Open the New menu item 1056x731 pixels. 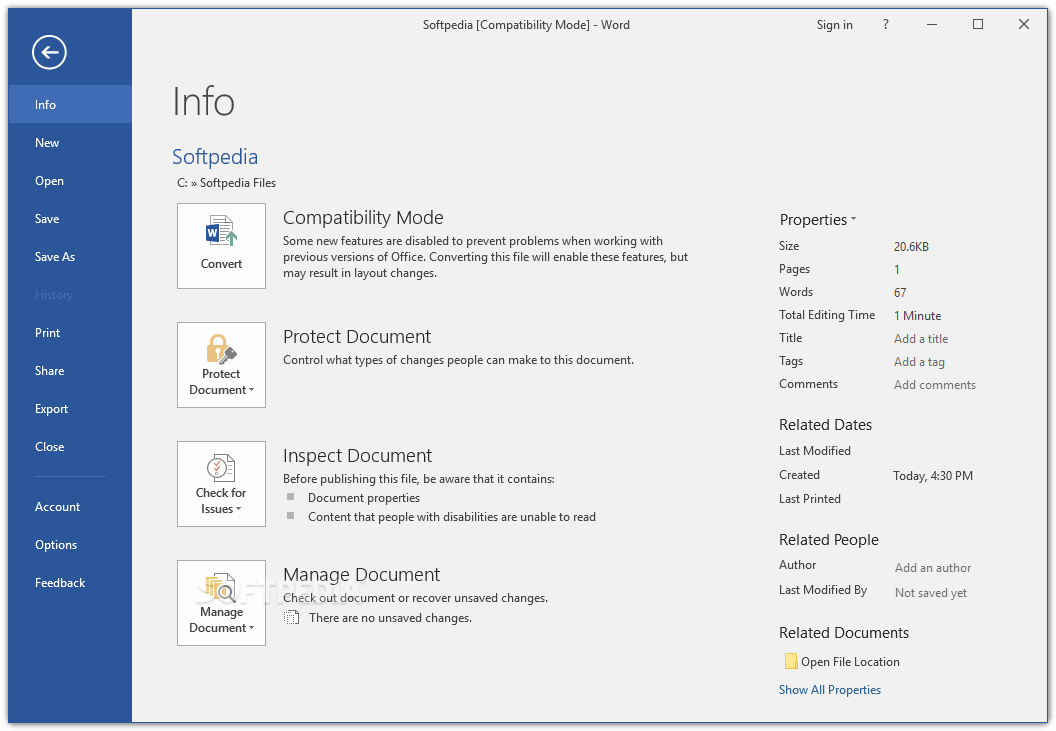pos(70,143)
